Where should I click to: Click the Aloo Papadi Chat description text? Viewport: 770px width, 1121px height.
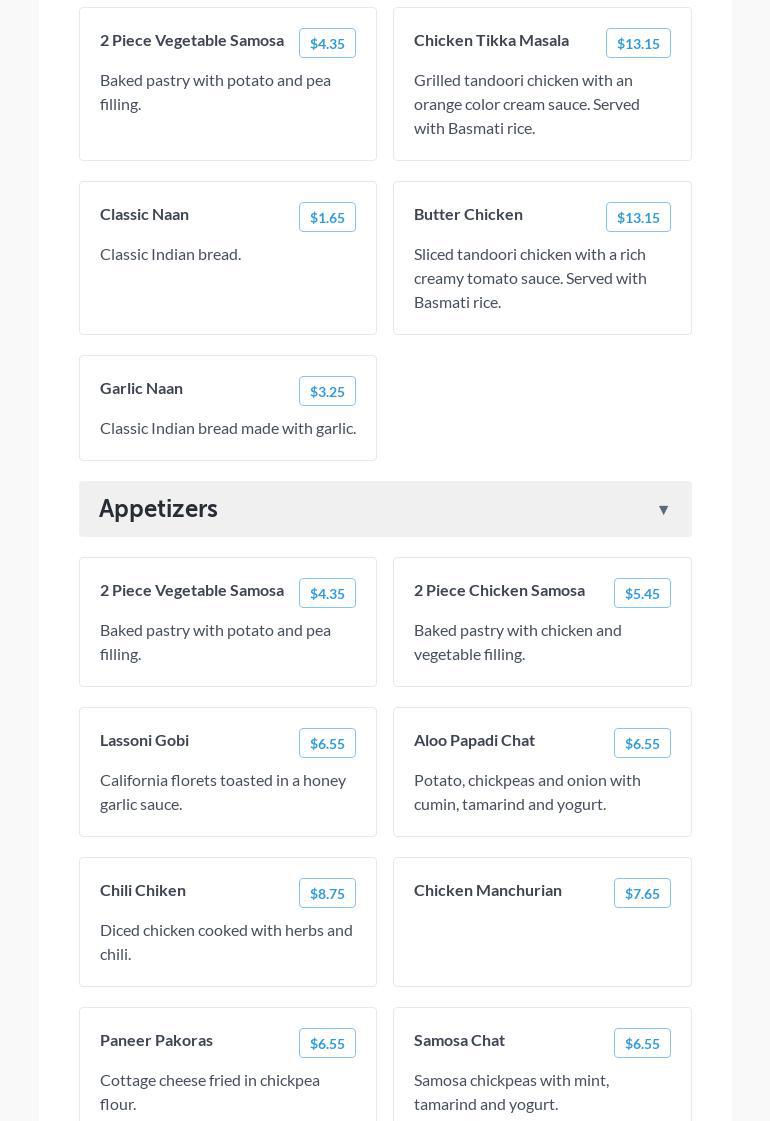[527, 792]
